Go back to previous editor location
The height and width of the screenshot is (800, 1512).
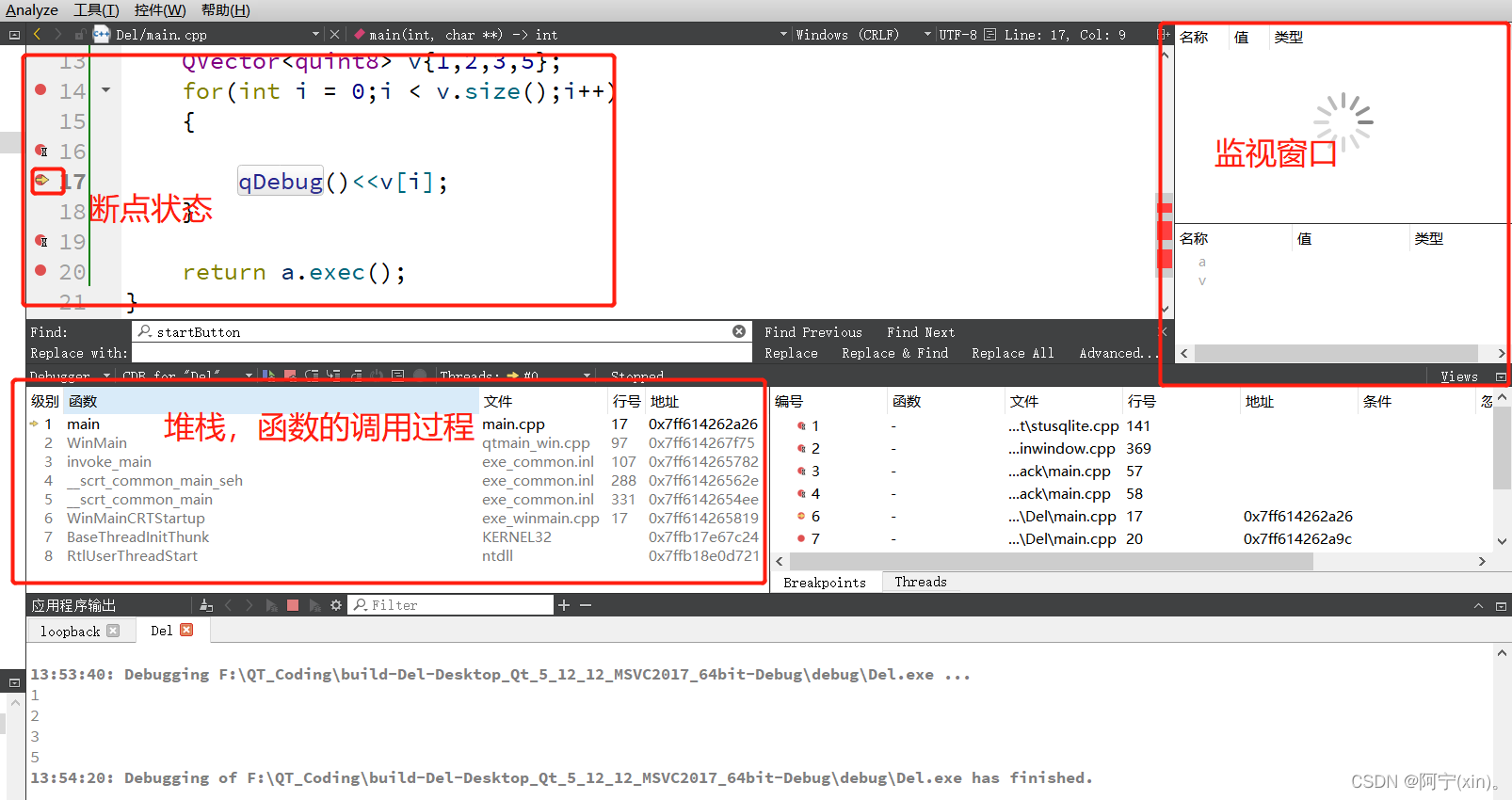point(37,34)
